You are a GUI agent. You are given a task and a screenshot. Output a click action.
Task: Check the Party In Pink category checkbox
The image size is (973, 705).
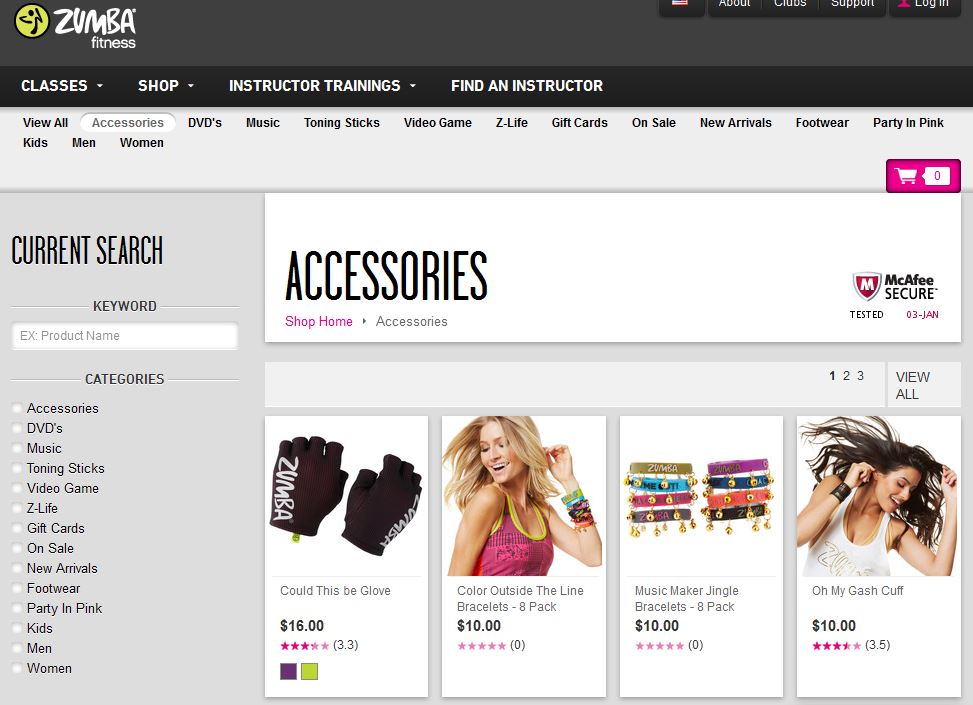[x=17, y=608]
